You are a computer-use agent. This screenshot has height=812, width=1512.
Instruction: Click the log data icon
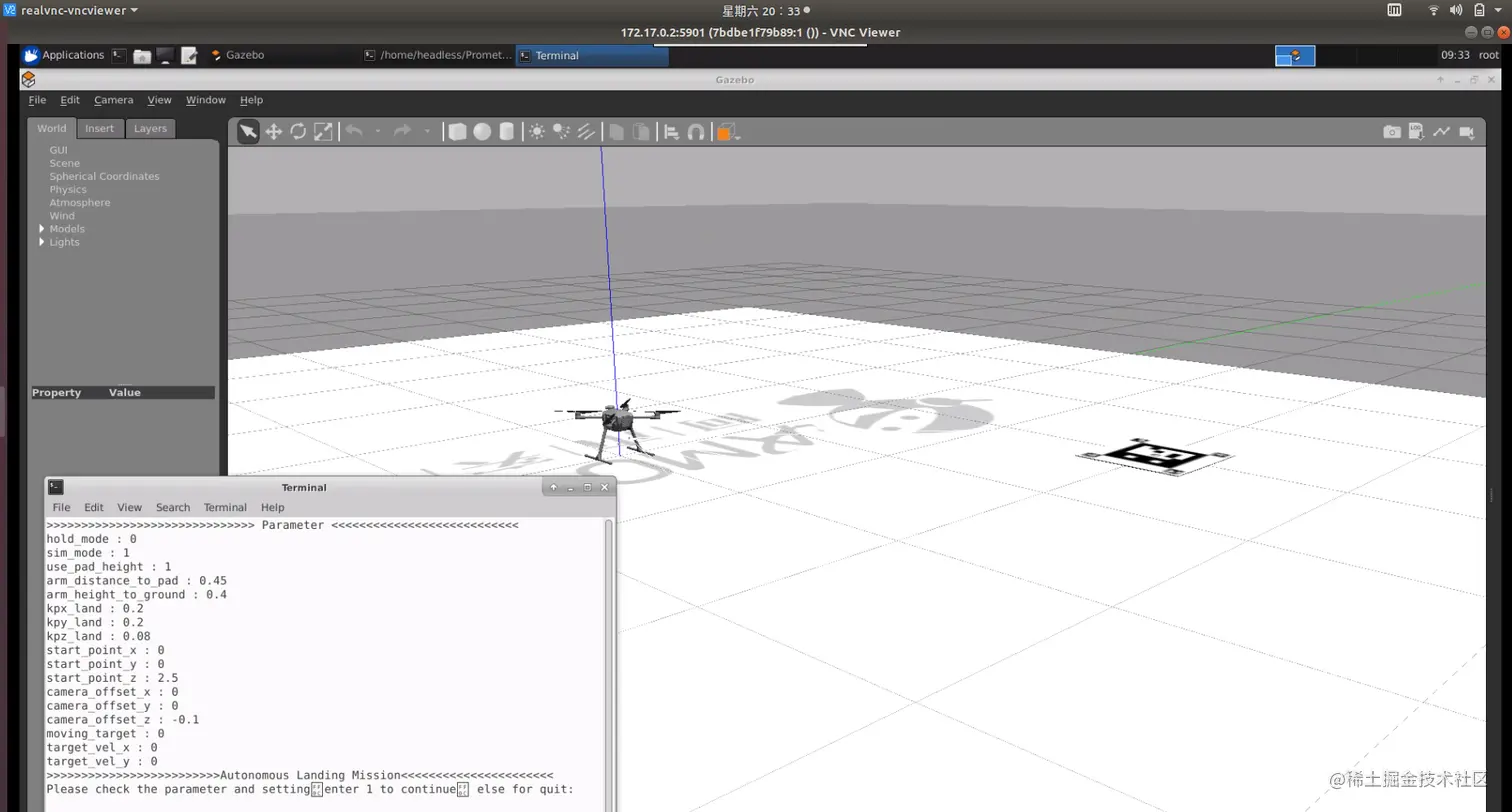(1417, 131)
